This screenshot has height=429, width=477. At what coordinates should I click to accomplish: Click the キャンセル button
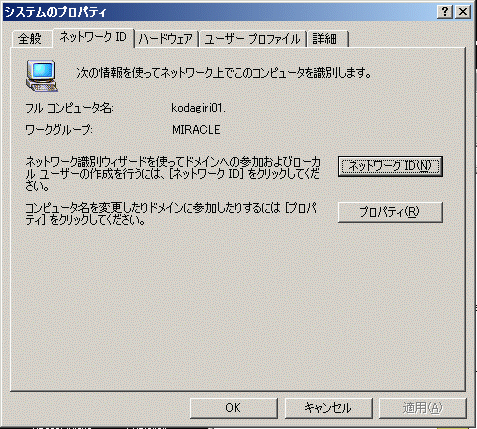(328, 408)
